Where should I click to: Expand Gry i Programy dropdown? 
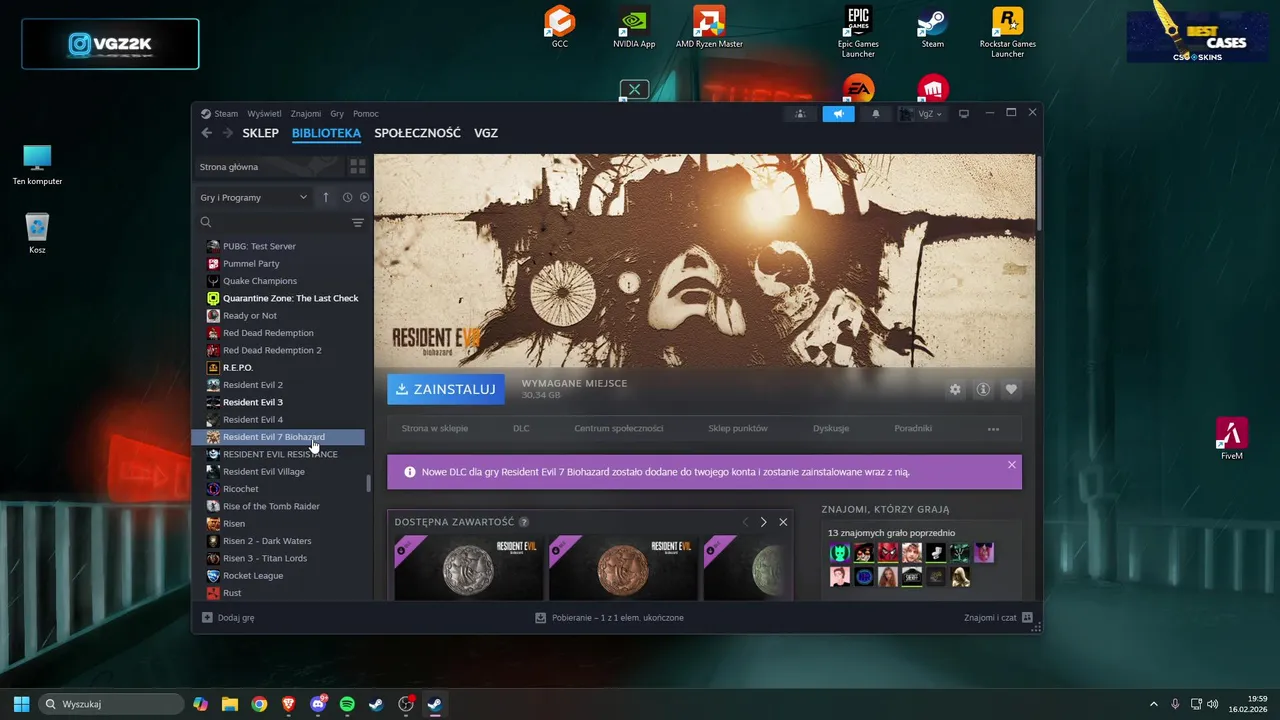tap(254, 197)
